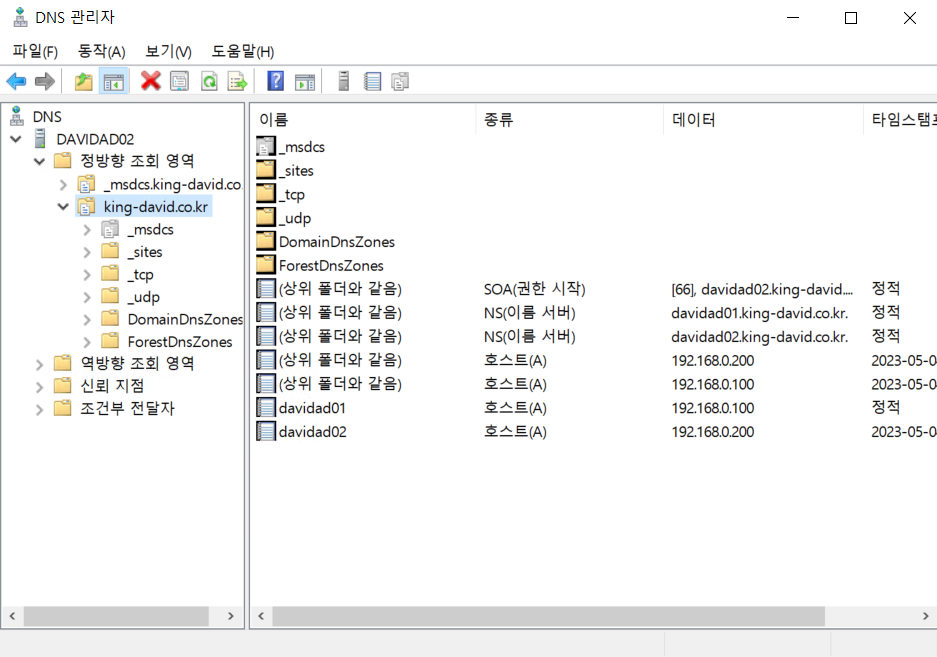
Task: Click 192.168.0.200 in the davidad02 row
Action: point(712,432)
